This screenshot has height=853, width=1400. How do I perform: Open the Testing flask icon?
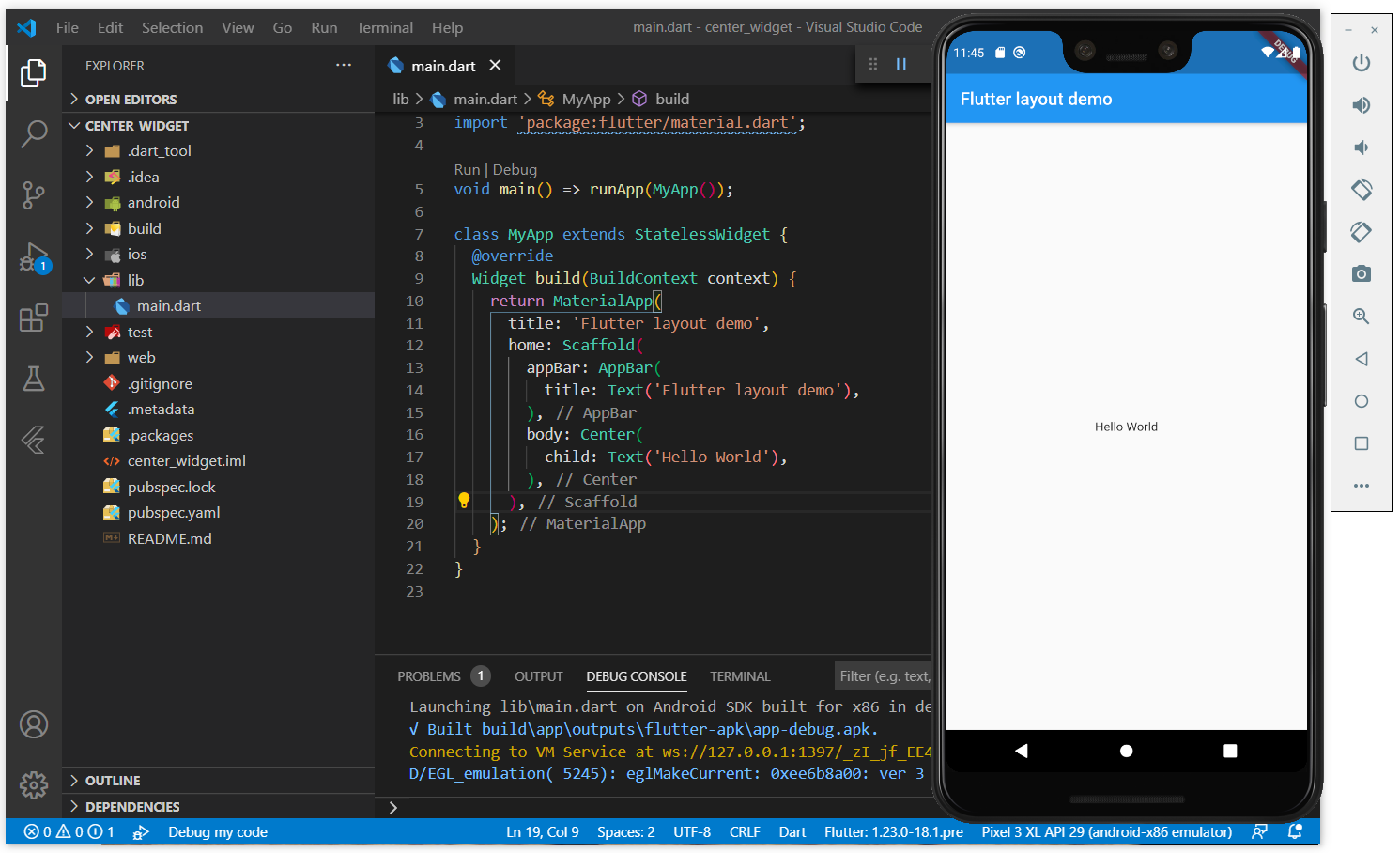point(34,379)
